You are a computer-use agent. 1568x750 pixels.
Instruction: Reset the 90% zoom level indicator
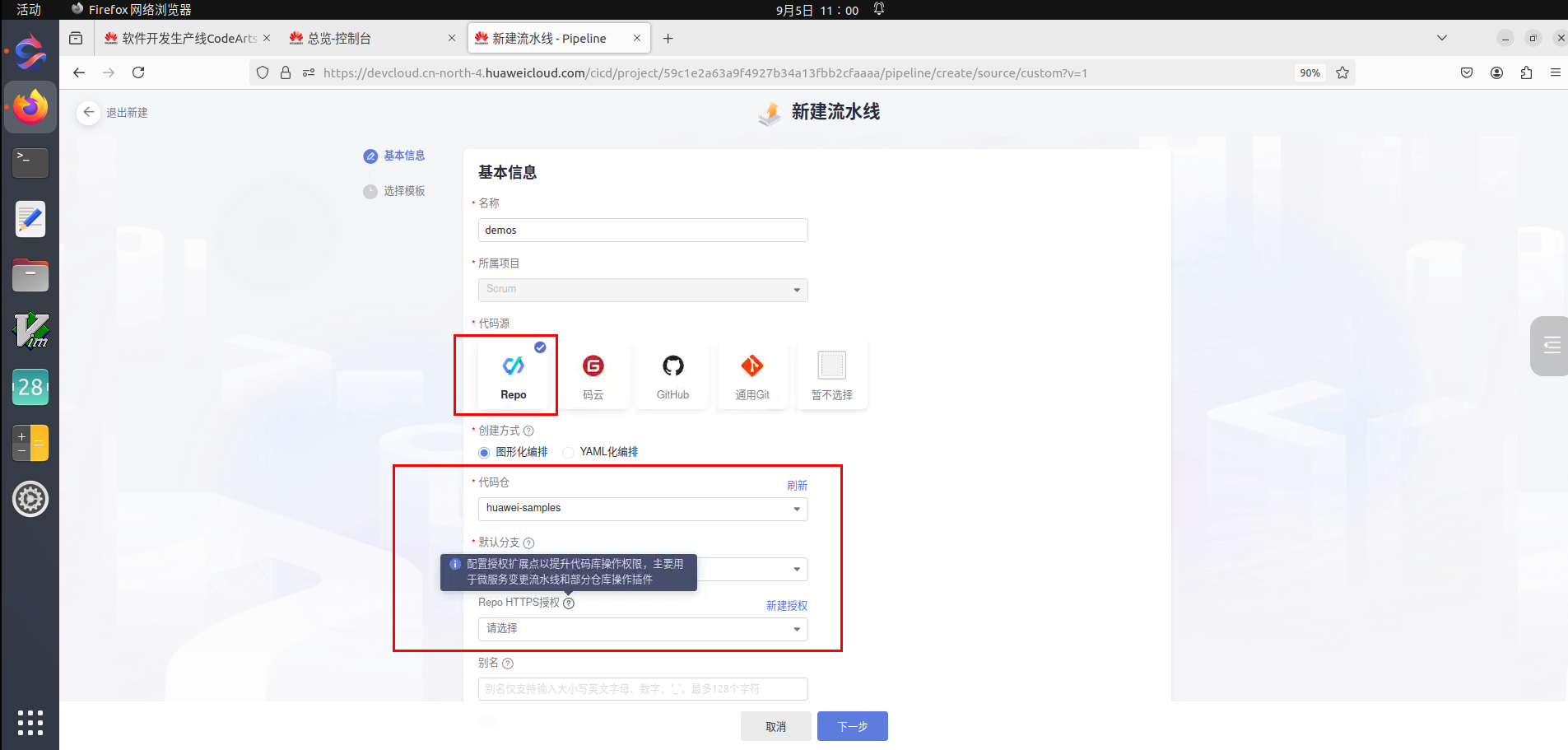click(x=1310, y=72)
